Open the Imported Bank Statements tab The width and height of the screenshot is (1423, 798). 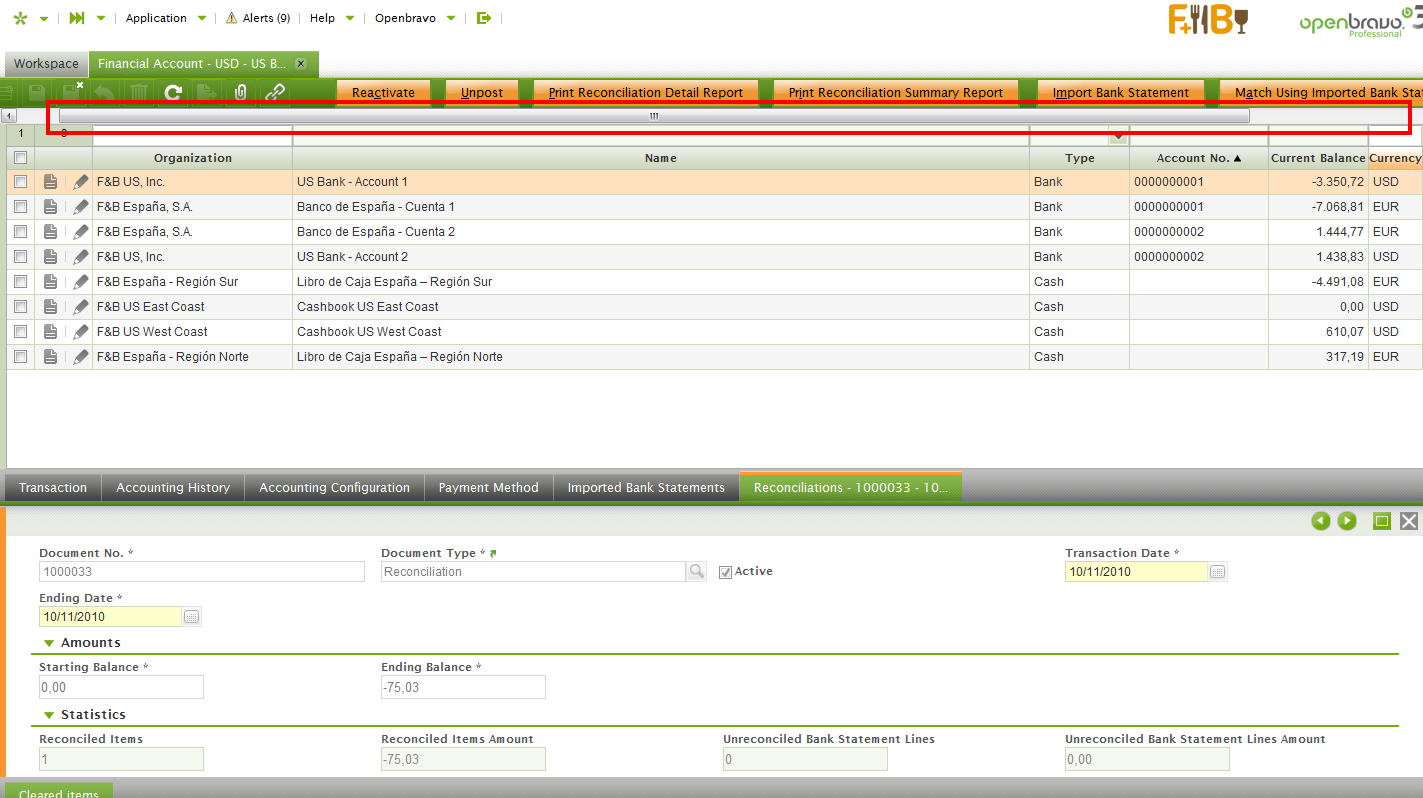pyautogui.click(x=646, y=488)
